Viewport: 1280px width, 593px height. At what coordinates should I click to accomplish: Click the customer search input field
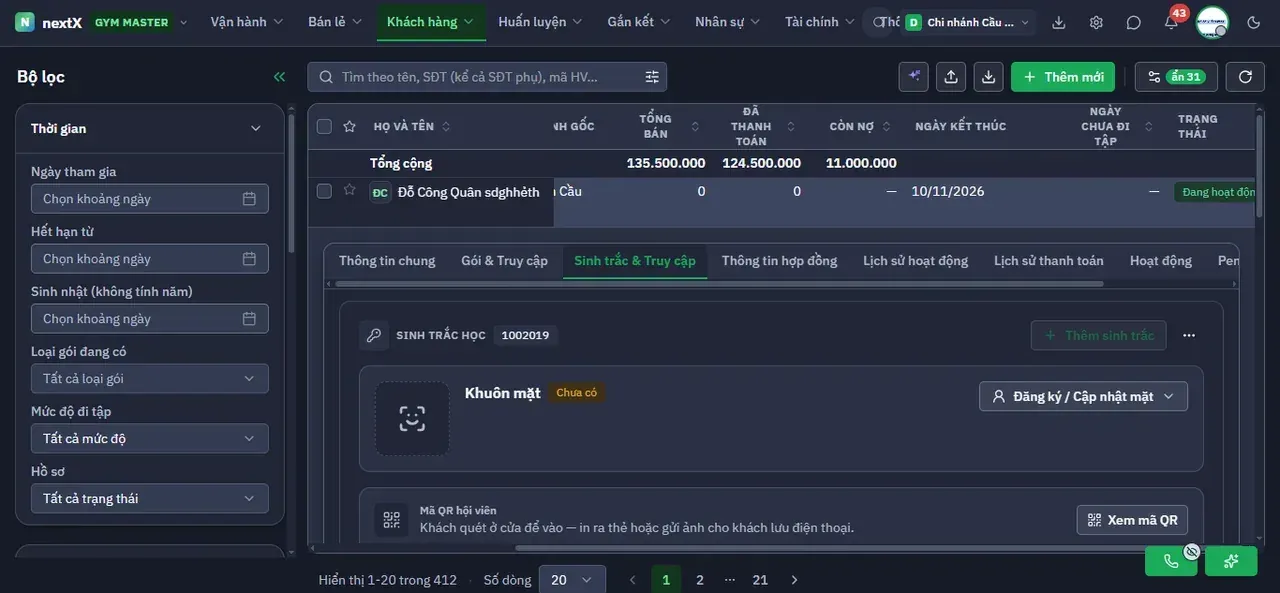click(487, 77)
